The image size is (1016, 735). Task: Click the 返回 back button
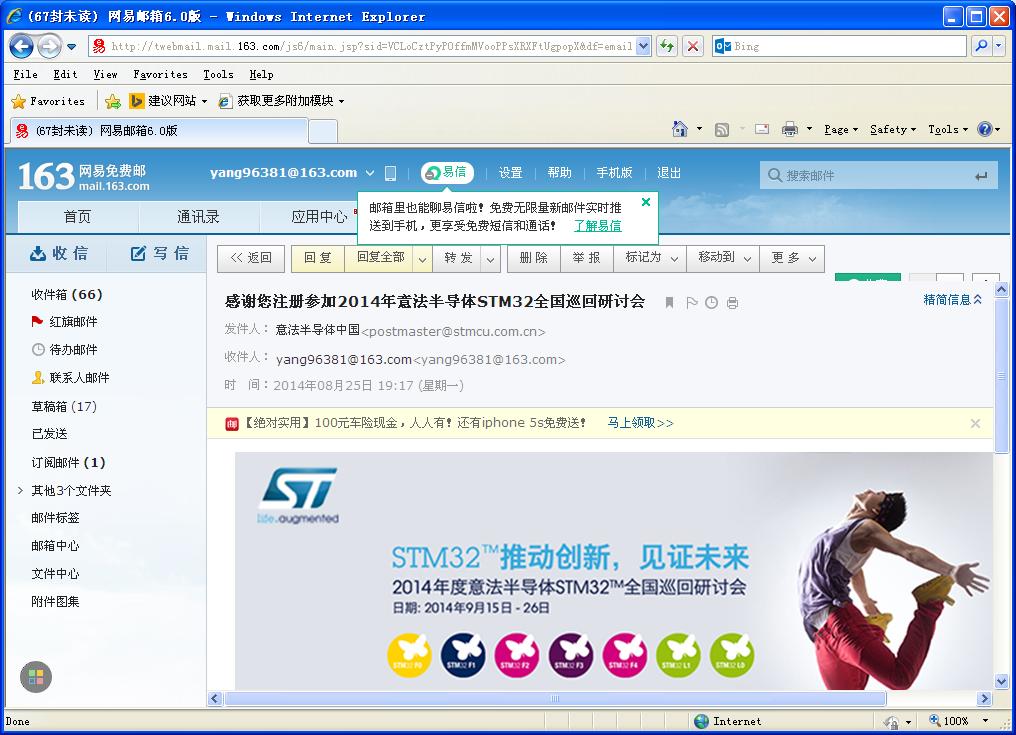251,259
